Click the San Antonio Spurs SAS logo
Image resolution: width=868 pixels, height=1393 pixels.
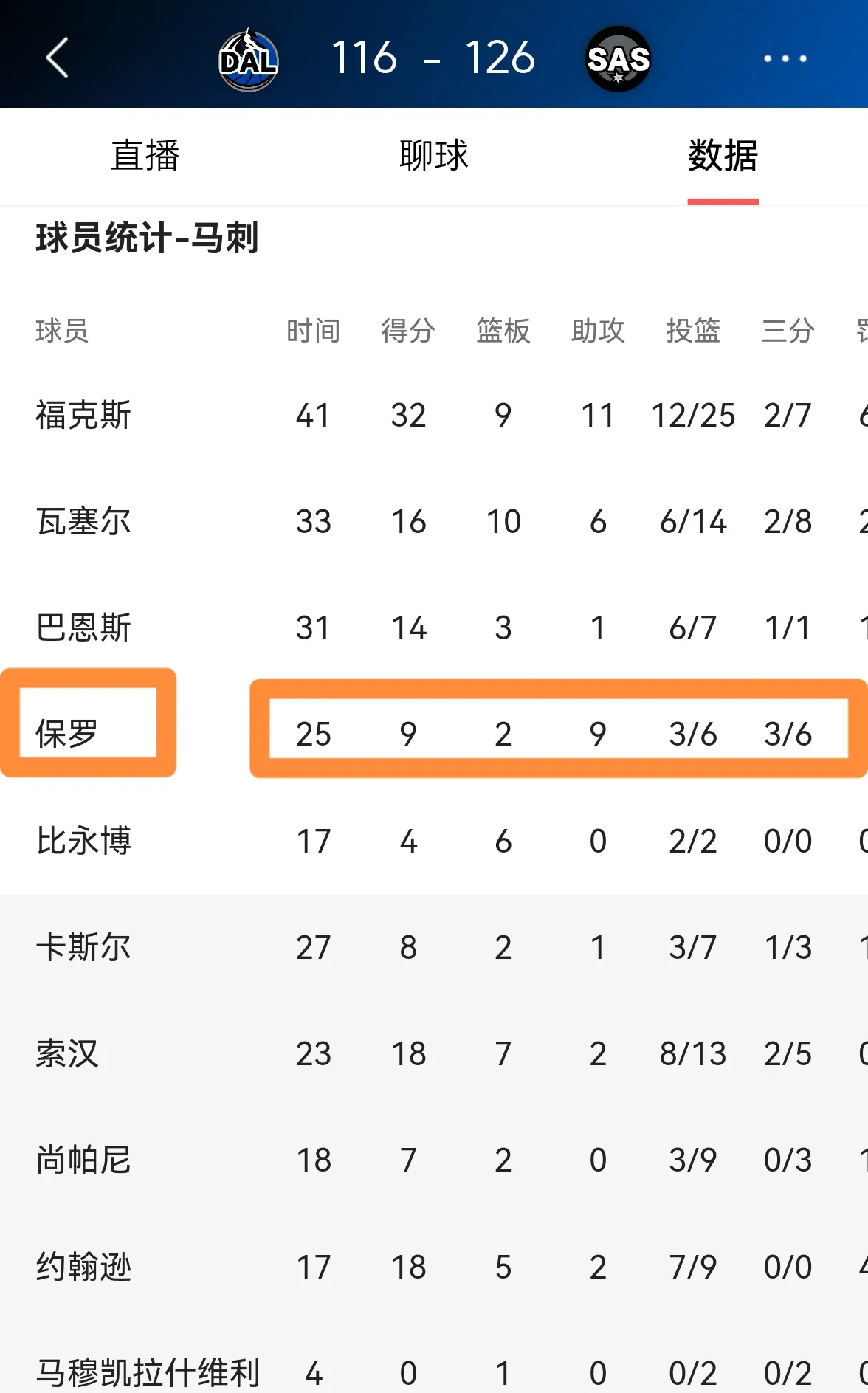click(617, 59)
